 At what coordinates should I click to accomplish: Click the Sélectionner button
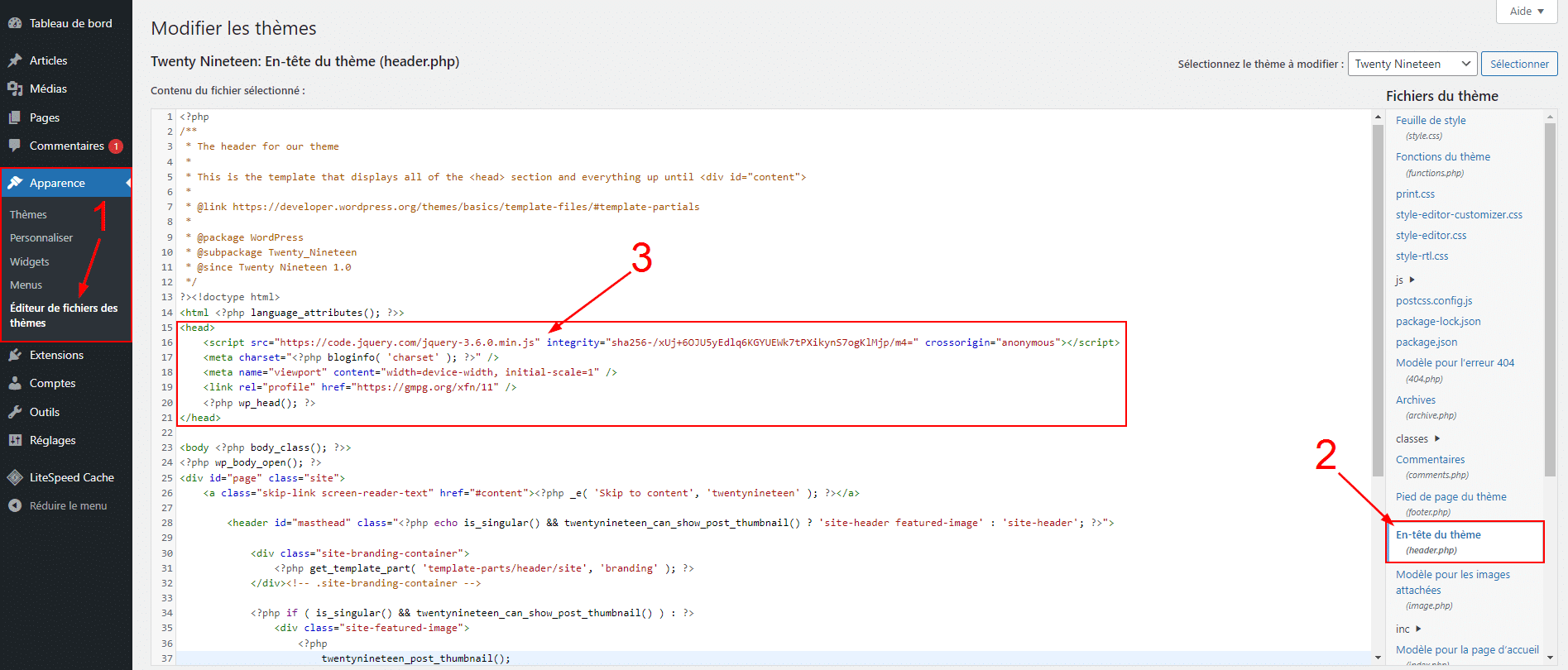1519,64
